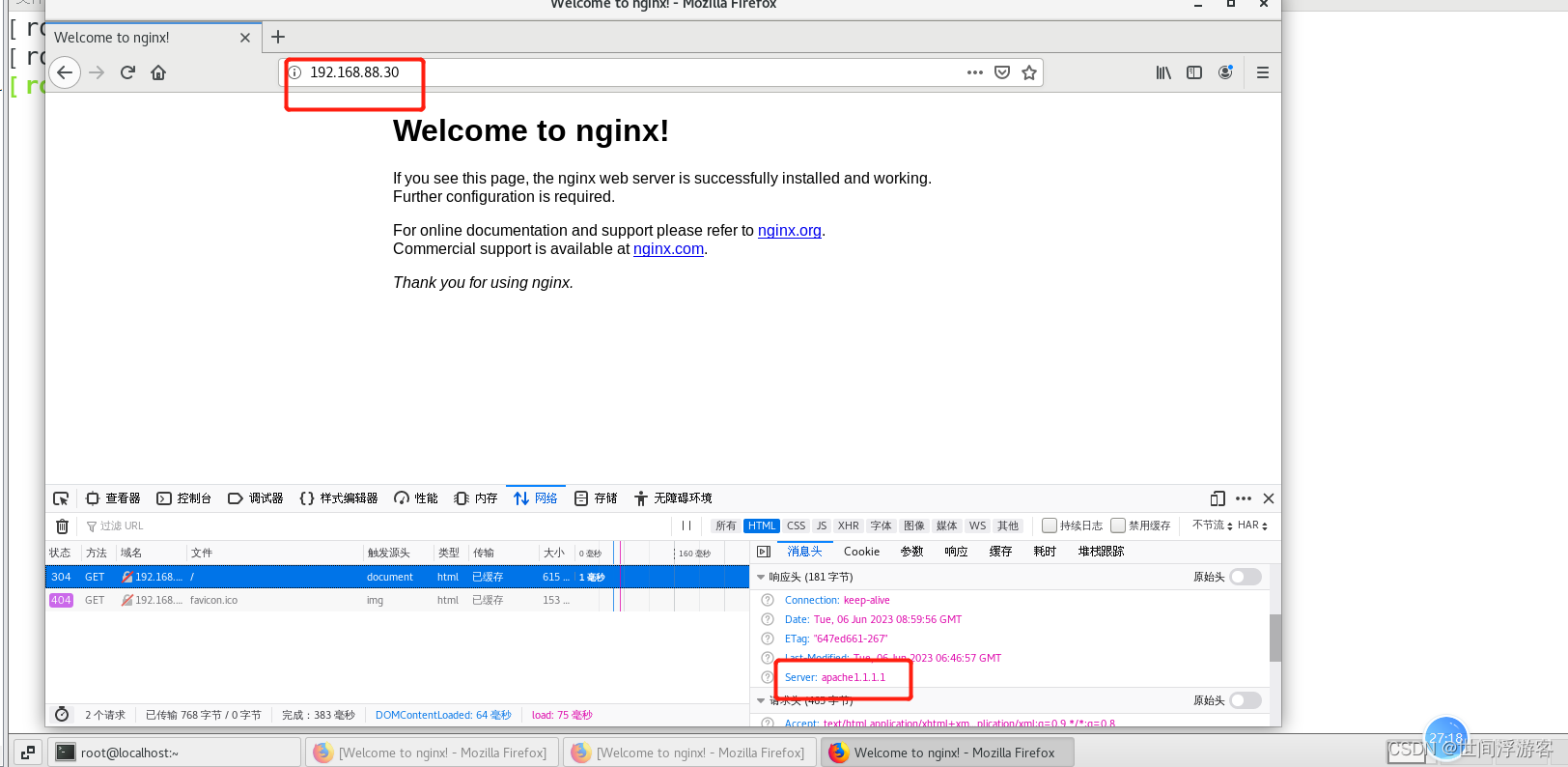The width and height of the screenshot is (1568, 767).
Task: Bookmark this page with the star icon
Action: (x=1029, y=72)
